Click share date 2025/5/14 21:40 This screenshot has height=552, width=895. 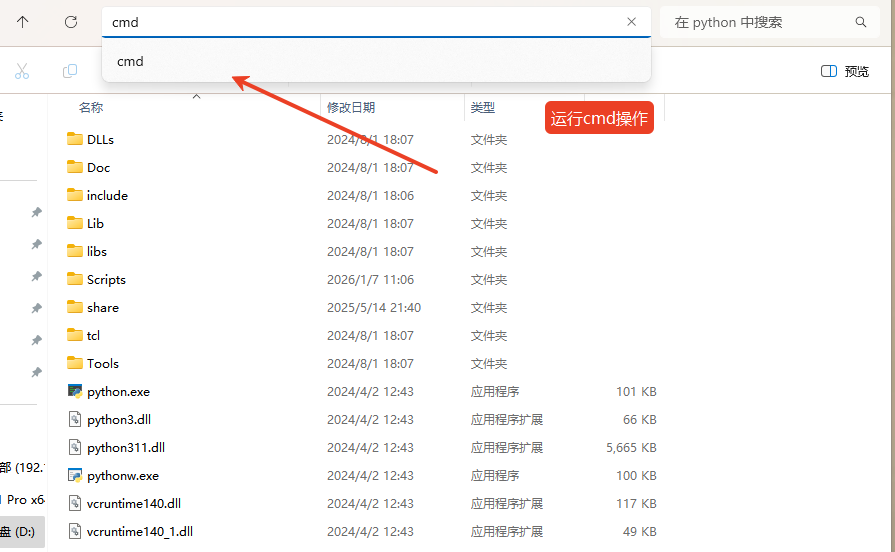pos(374,307)
